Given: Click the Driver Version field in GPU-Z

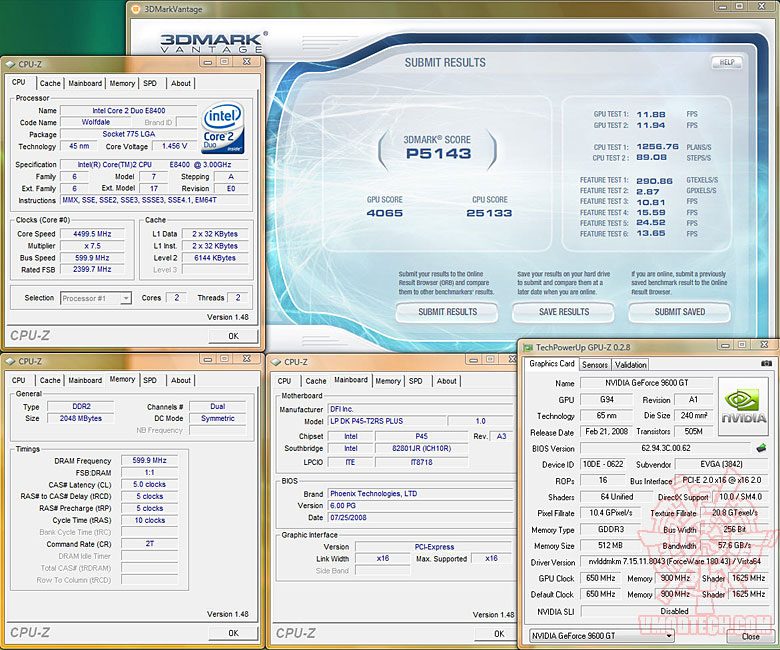Looking at the screenshot, I should tap(674, 561).
